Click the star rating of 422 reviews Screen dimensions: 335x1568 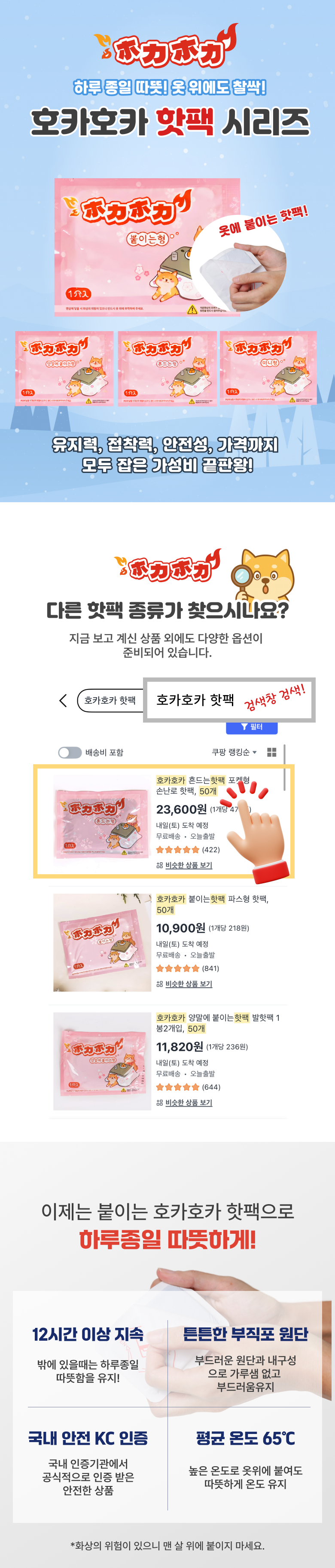coord(178,849)
